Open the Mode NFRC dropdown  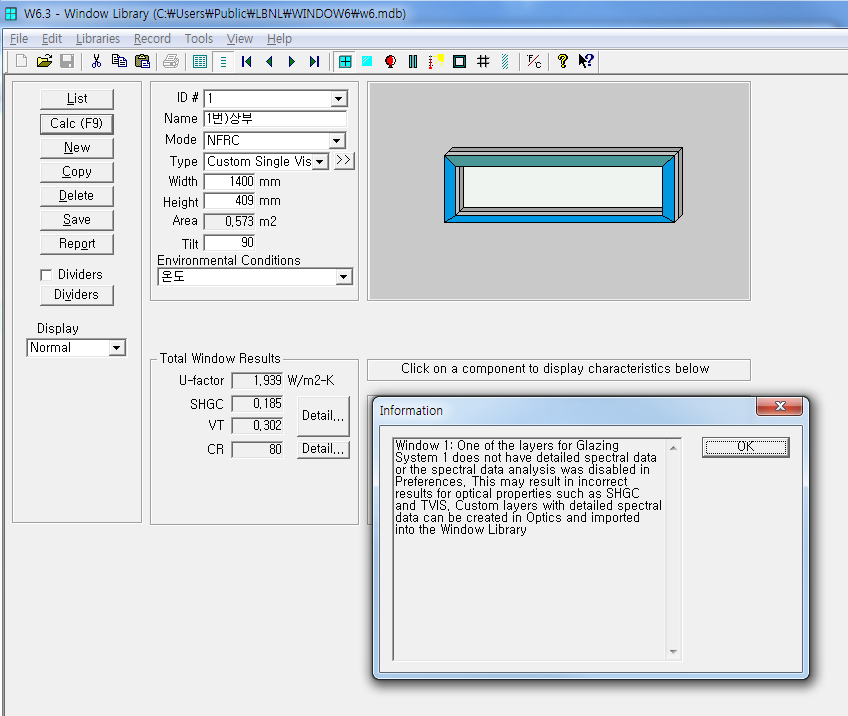pos(337,141)
